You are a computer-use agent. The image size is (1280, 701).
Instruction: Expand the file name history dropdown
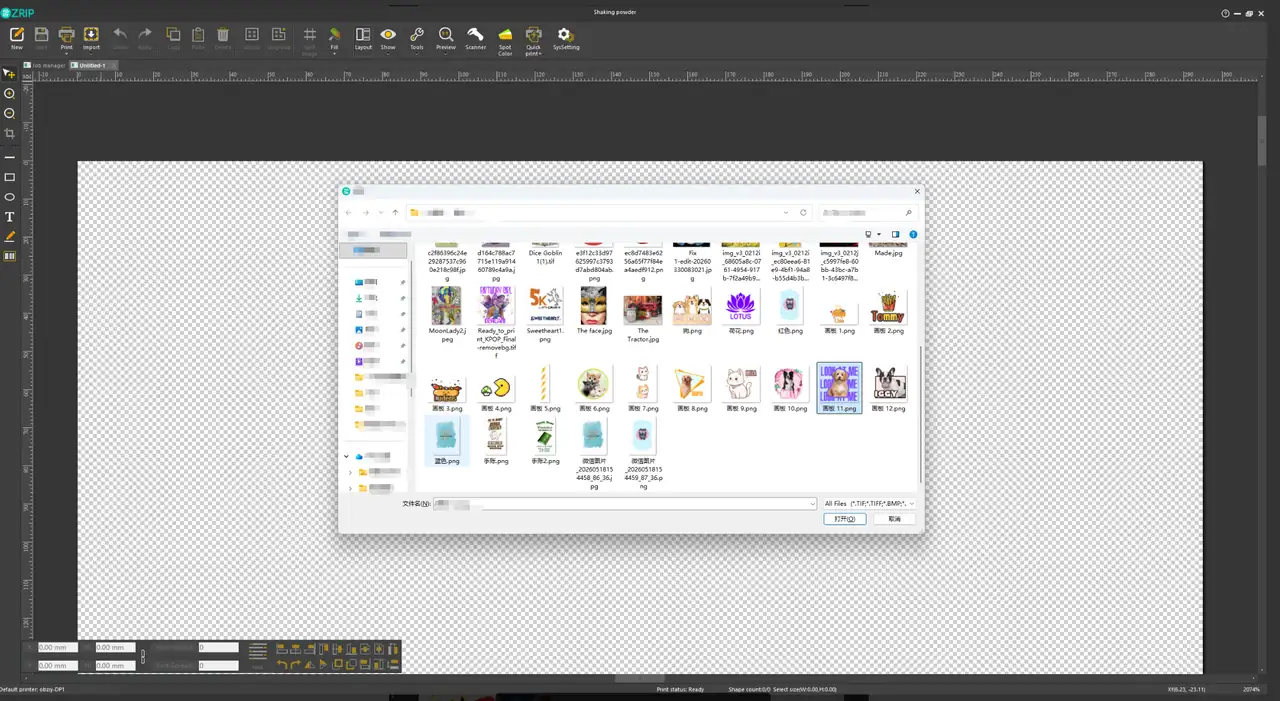click(x=812, y=504)
